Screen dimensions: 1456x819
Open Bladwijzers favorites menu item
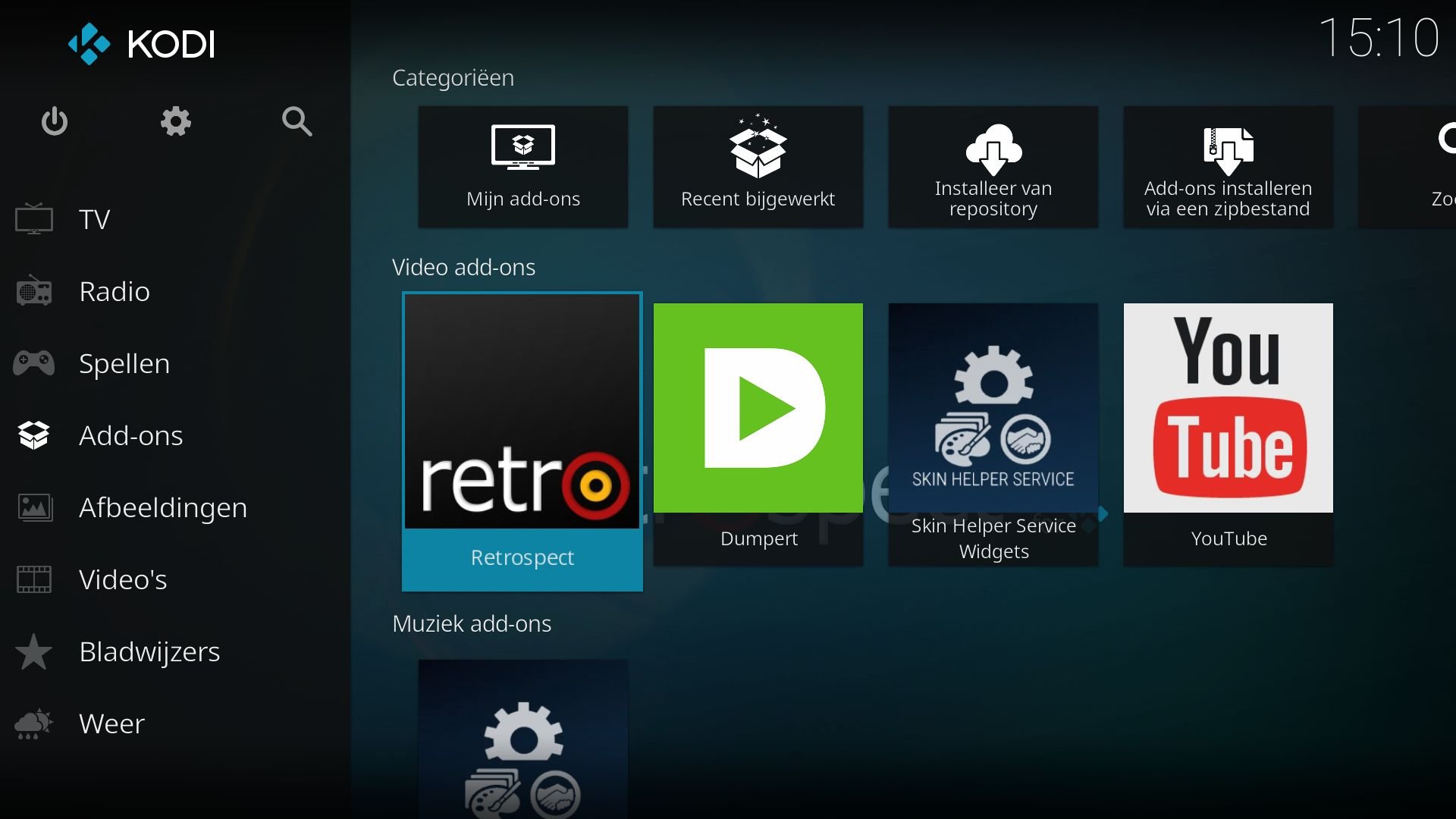click(149, 652)
